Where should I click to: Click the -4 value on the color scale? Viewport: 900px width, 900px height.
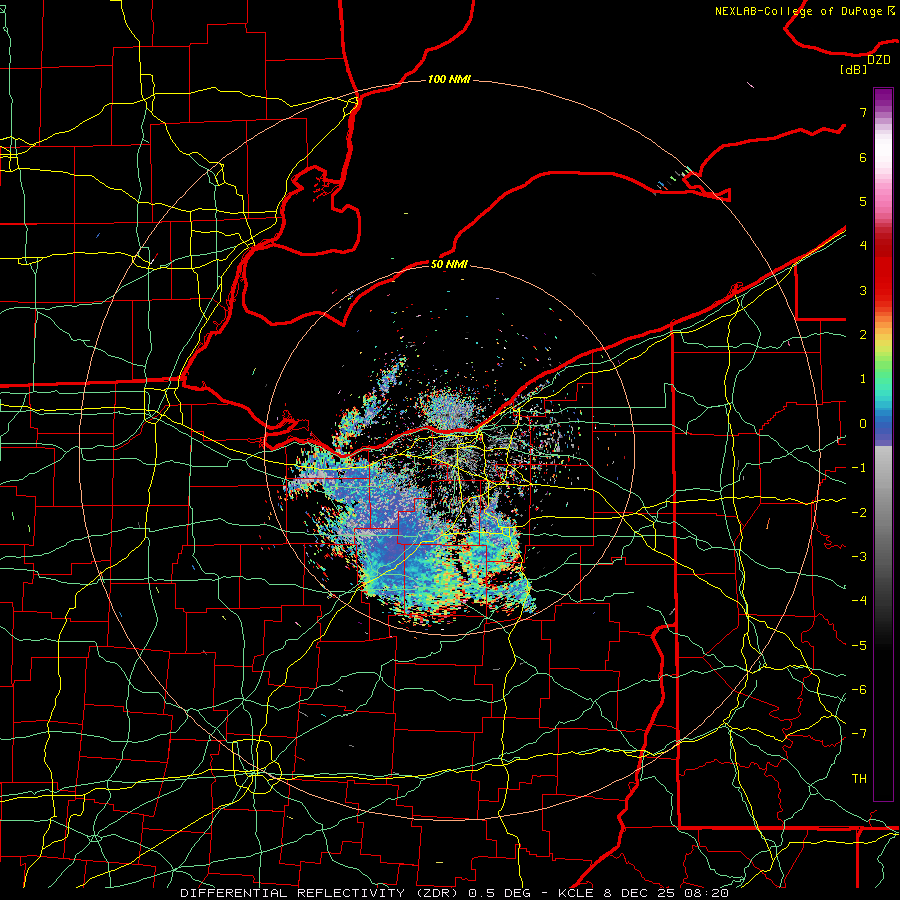tap(859, 601)
